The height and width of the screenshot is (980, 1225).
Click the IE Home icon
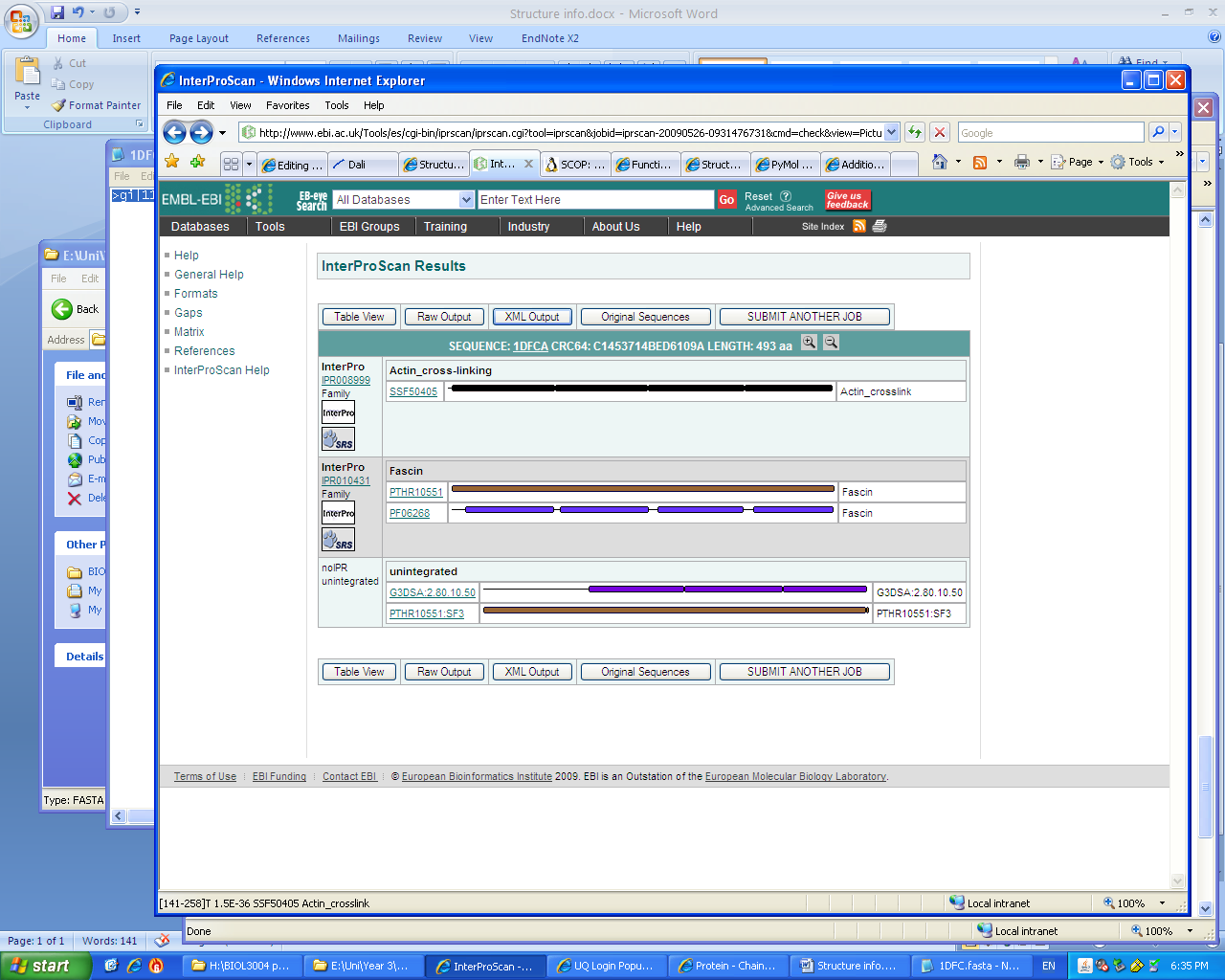coord(940,162)
